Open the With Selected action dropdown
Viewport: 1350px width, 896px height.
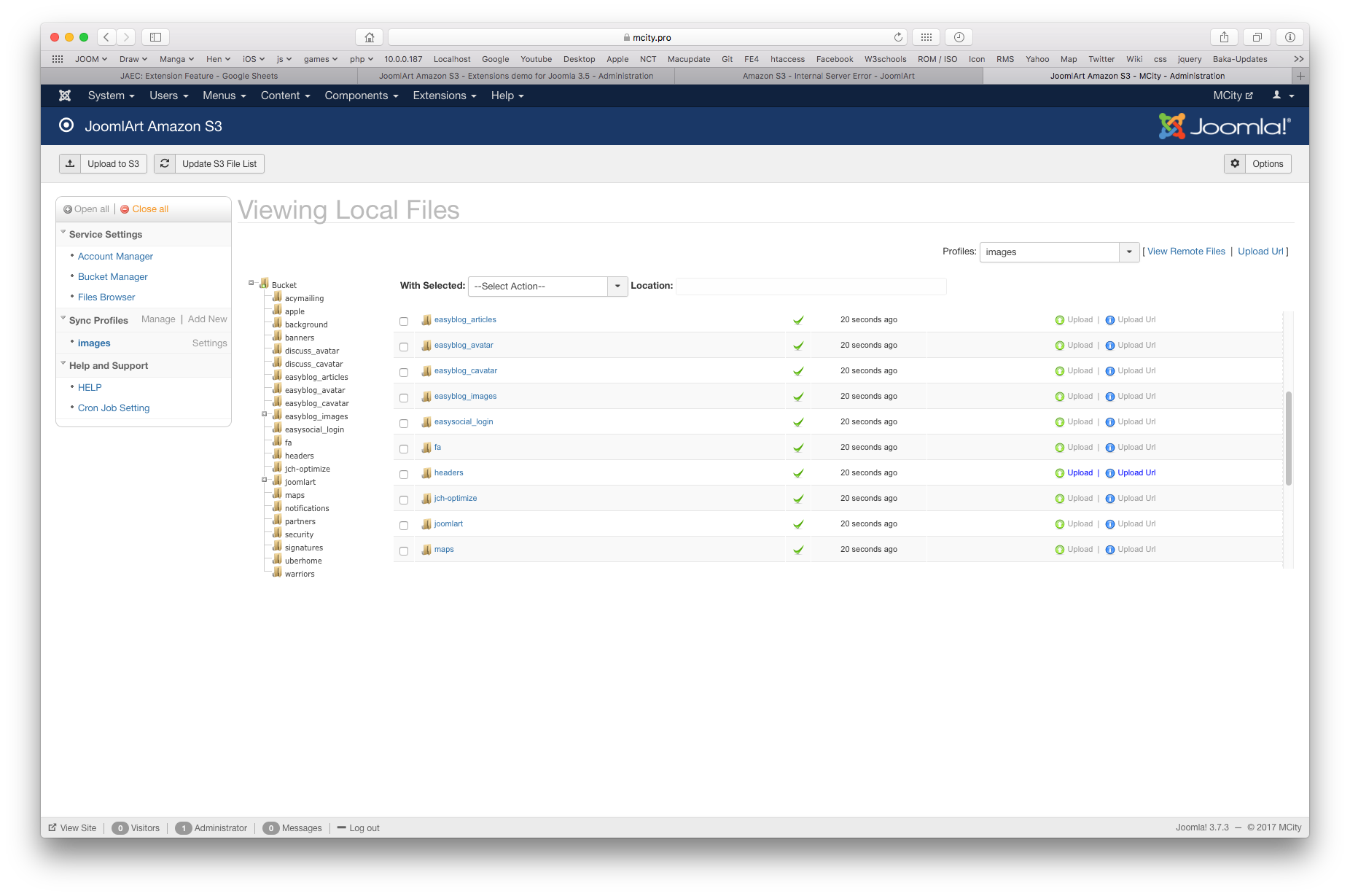click(617, 287)
